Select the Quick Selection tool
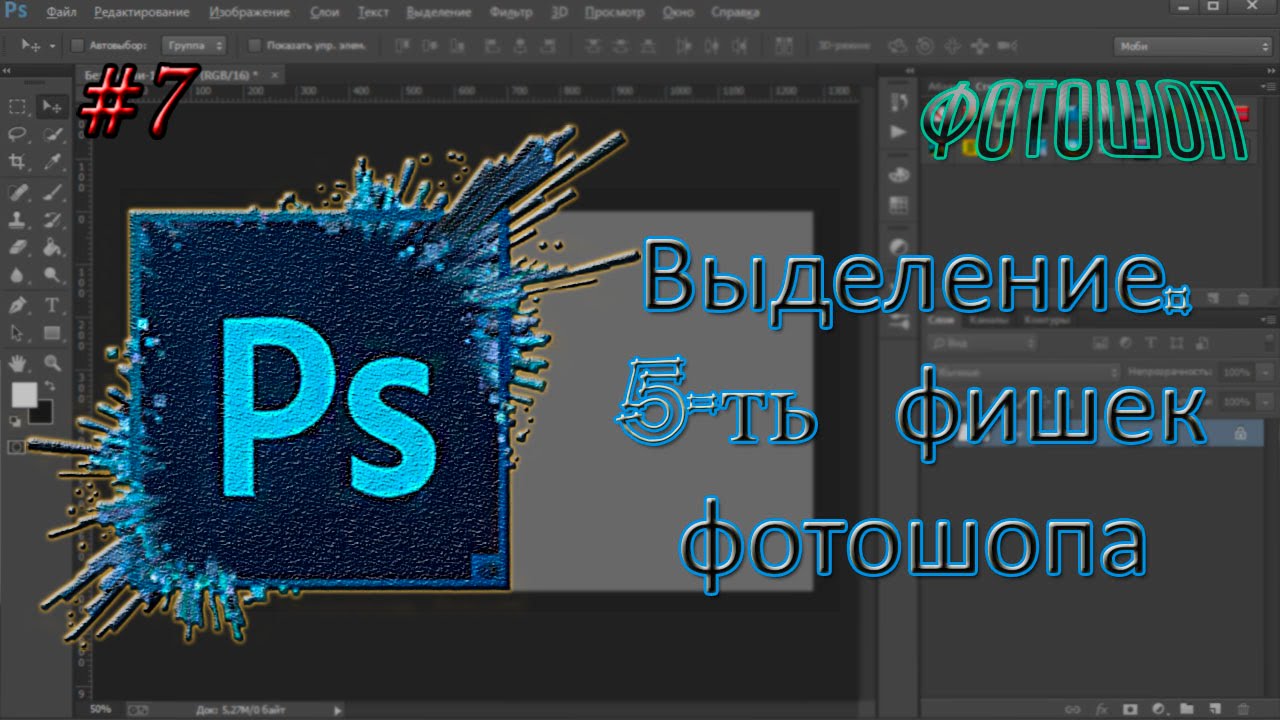The width and height of the screenshot is (1280, 720). [51, 134]
